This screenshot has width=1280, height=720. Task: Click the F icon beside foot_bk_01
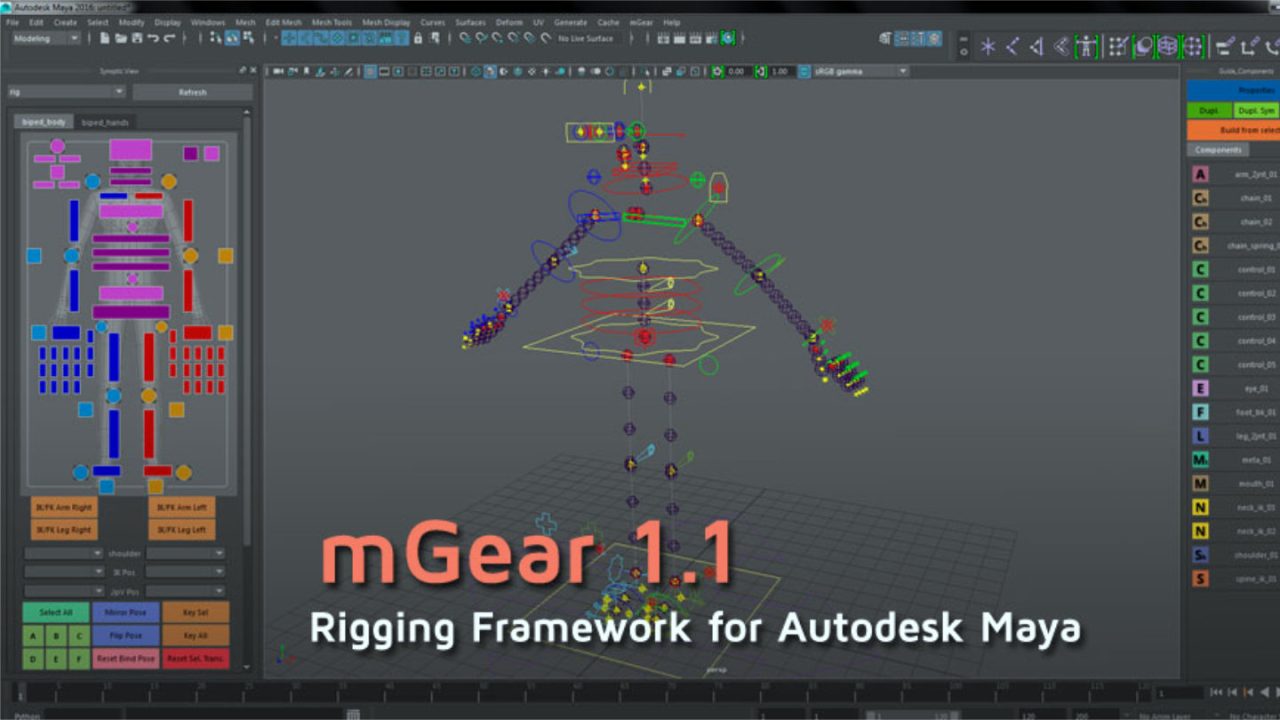point(1201,412)
